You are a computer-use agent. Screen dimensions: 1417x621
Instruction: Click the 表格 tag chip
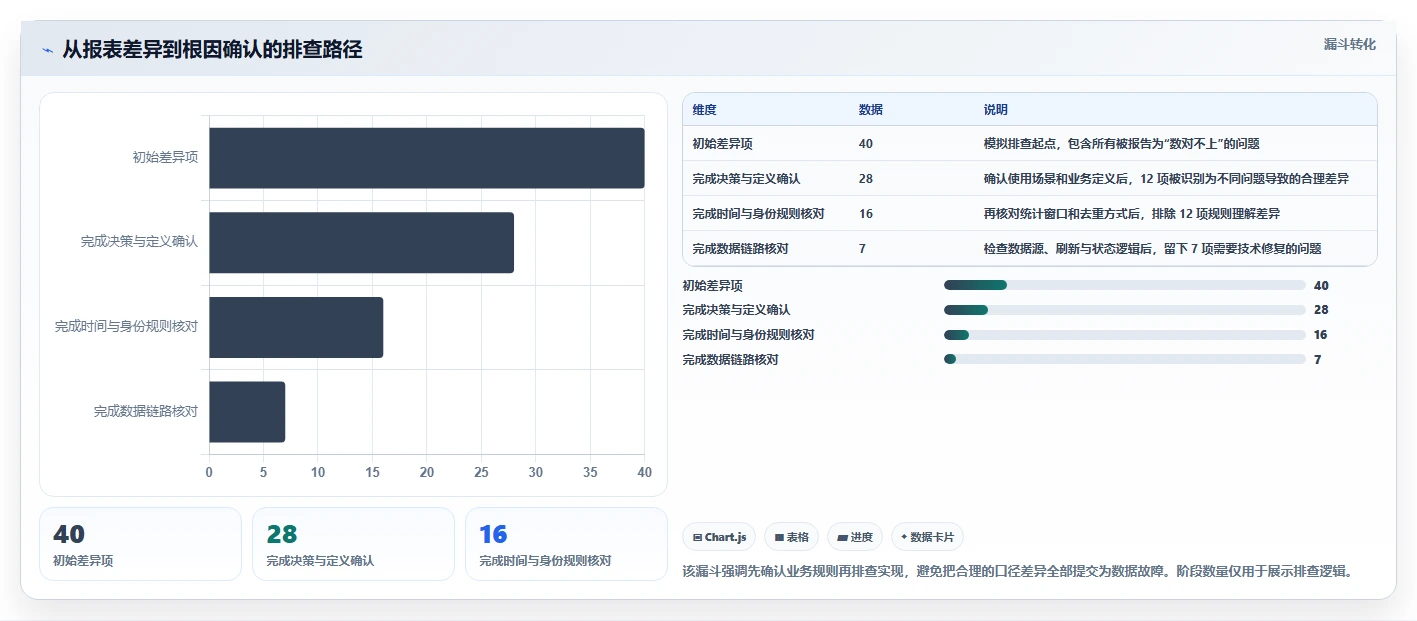791,537
